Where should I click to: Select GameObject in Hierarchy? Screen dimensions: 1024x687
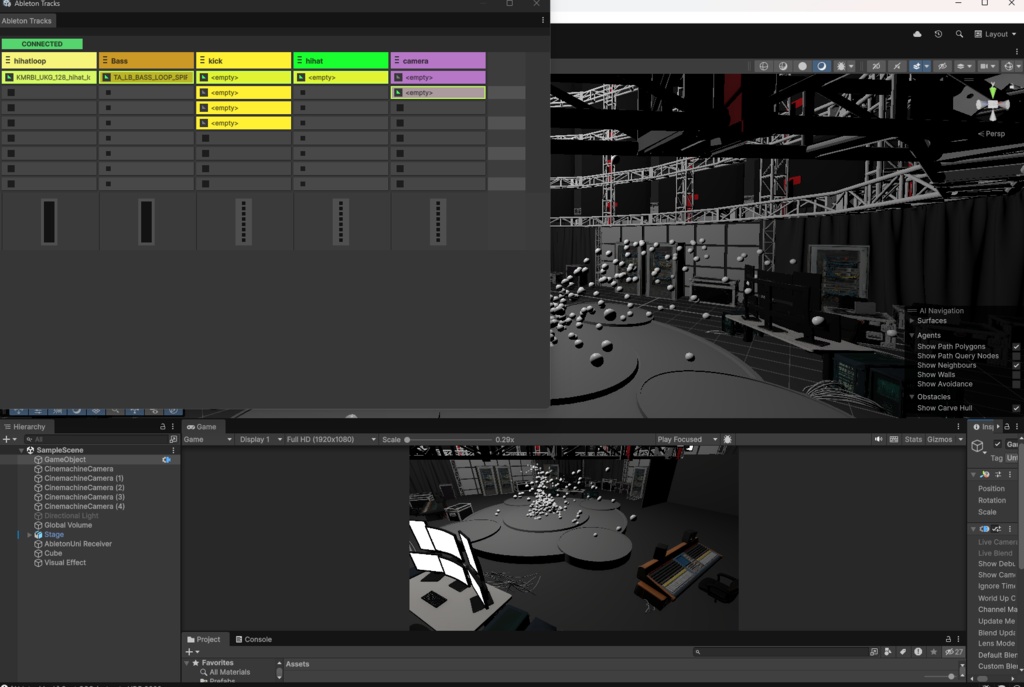(65, 460)
